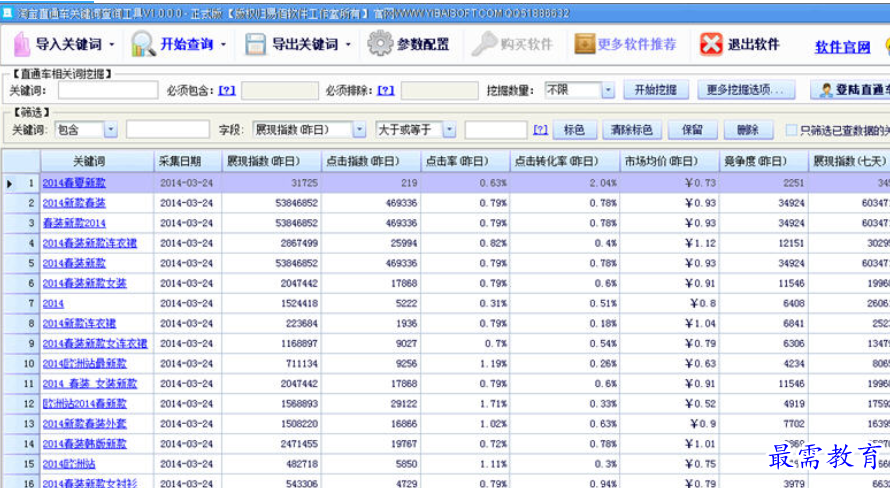890x488 pixels.
Task: Open keyword link 春装新款2014
Action: click(74, 223)
